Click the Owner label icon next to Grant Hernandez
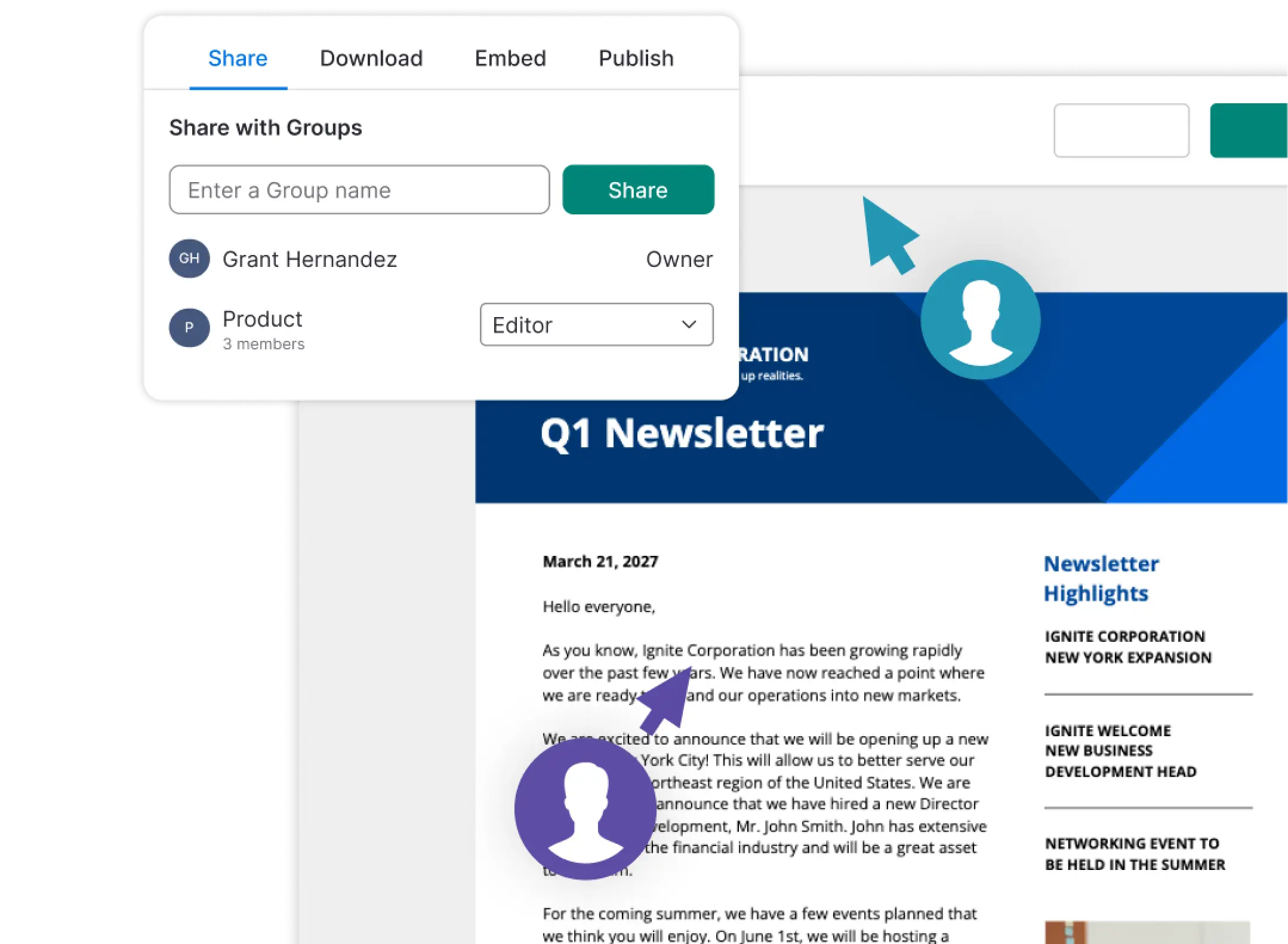The height and width of the screenshot is (944, 1288). [678, 259]
